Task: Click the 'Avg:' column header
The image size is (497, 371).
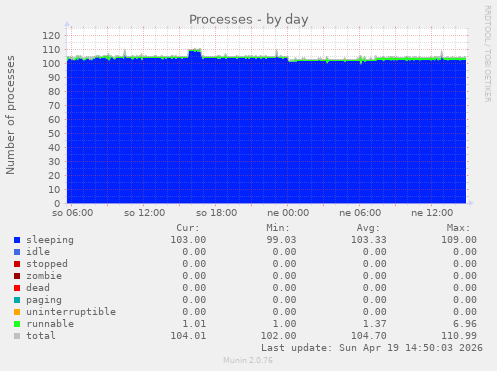Action: coord(368,228)
